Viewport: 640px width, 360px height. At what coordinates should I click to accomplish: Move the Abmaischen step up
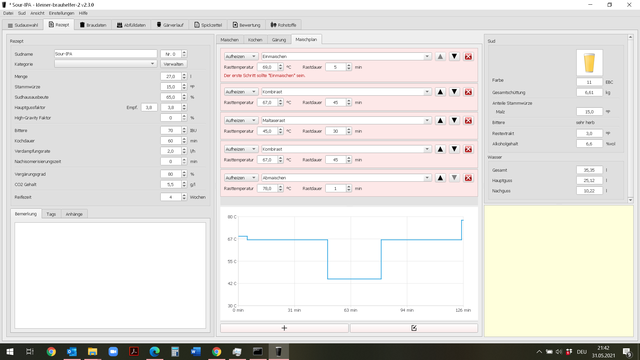[x=440, y=178]
